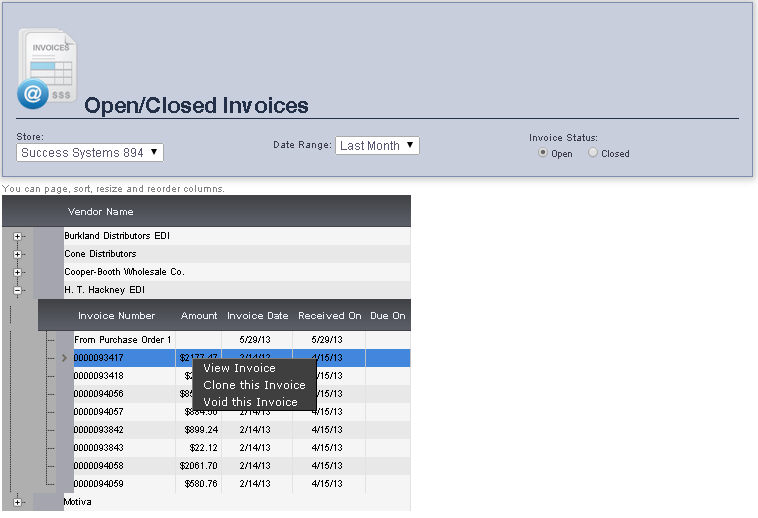Viewport: 758px width, 518px height.
Task: Expand the Motiva vendor row
Action: tap(17, 502)
